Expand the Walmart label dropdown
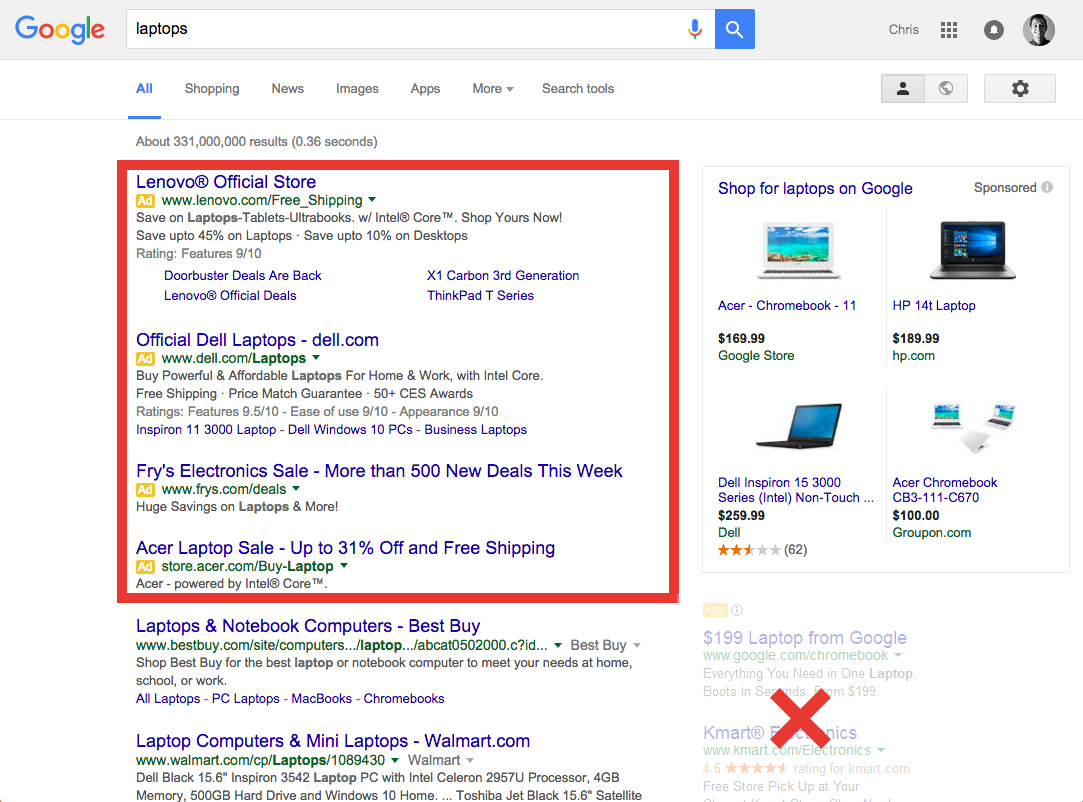1083x802 pixels. click(470, 761)
